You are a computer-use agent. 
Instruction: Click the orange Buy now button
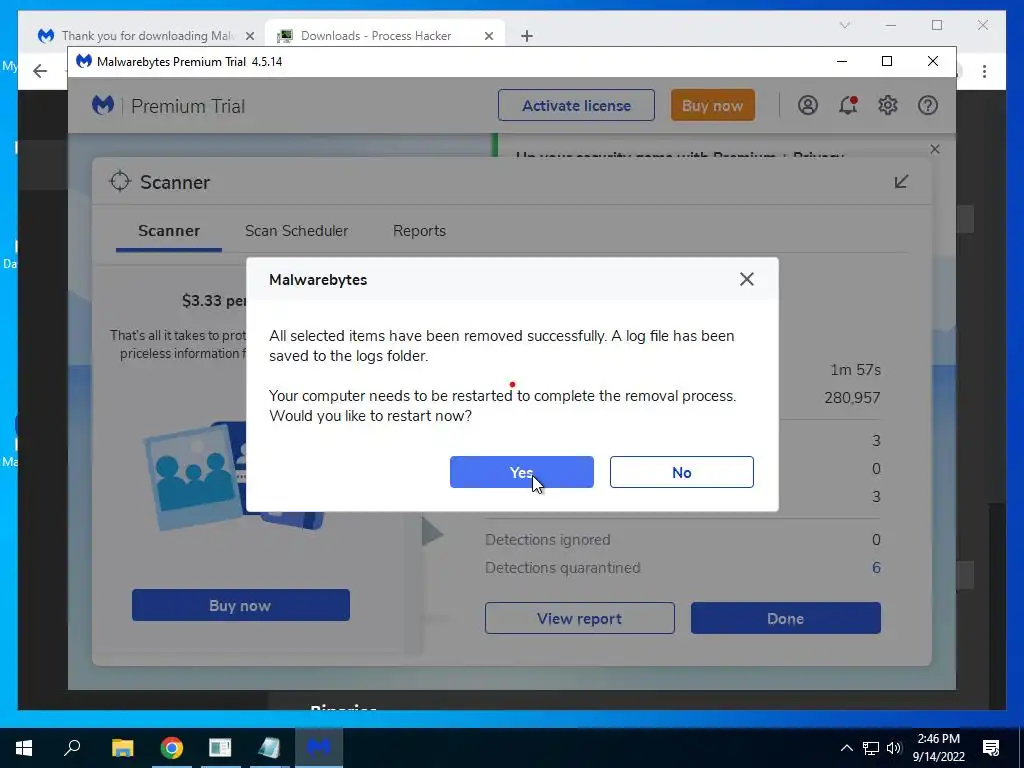coord(712,105)
